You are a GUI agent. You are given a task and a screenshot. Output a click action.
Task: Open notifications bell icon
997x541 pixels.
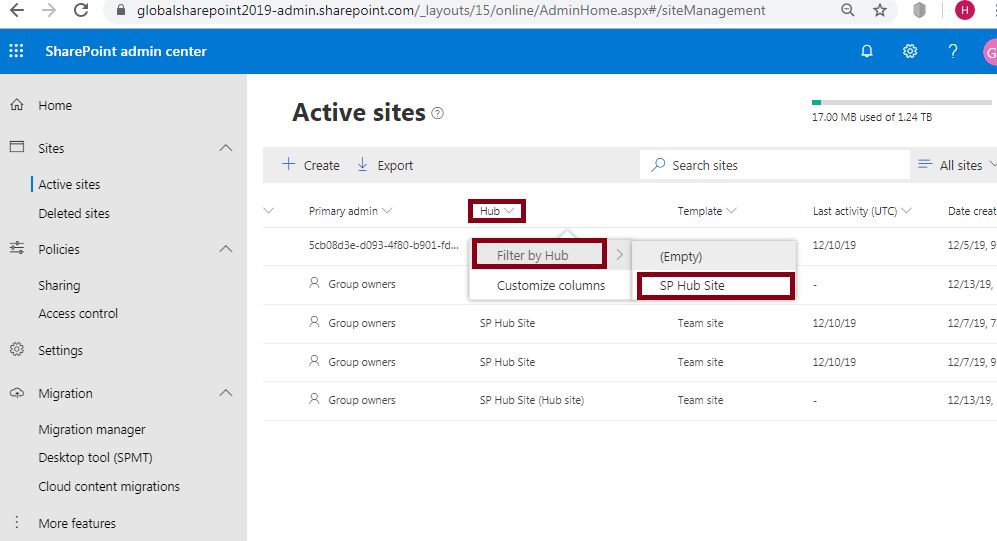coord(867,51)
